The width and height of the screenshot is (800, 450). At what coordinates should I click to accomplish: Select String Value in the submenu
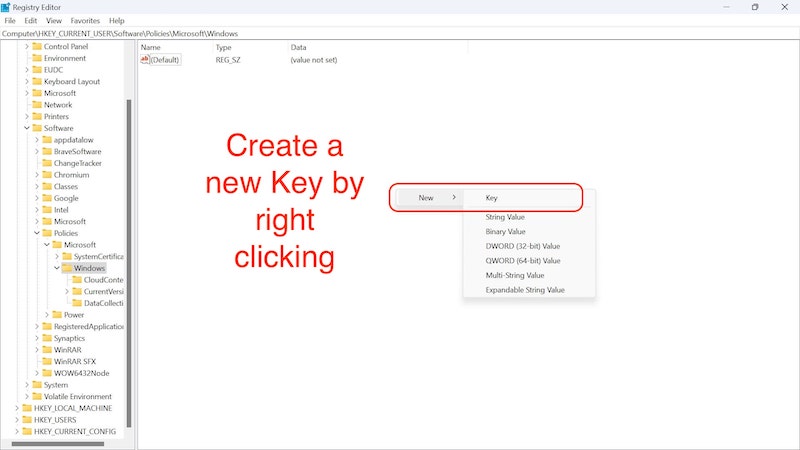point(505,217)
